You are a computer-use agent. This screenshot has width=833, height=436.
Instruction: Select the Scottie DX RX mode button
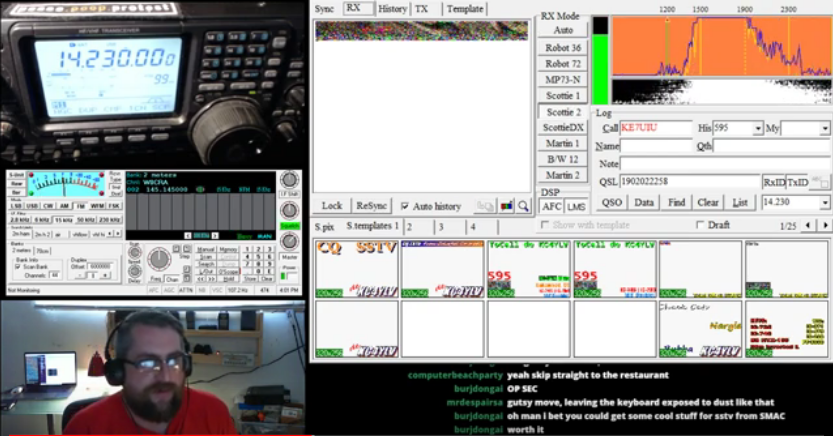[563, 128]
